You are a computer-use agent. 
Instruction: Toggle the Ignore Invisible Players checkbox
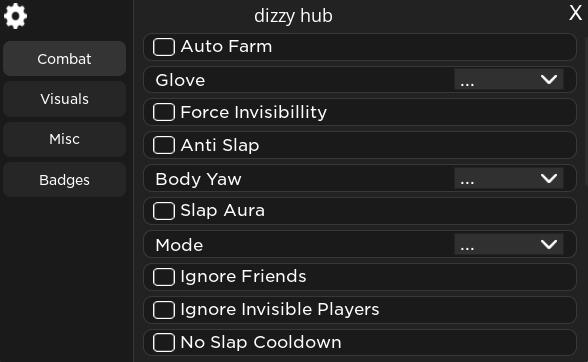[164, 310]
